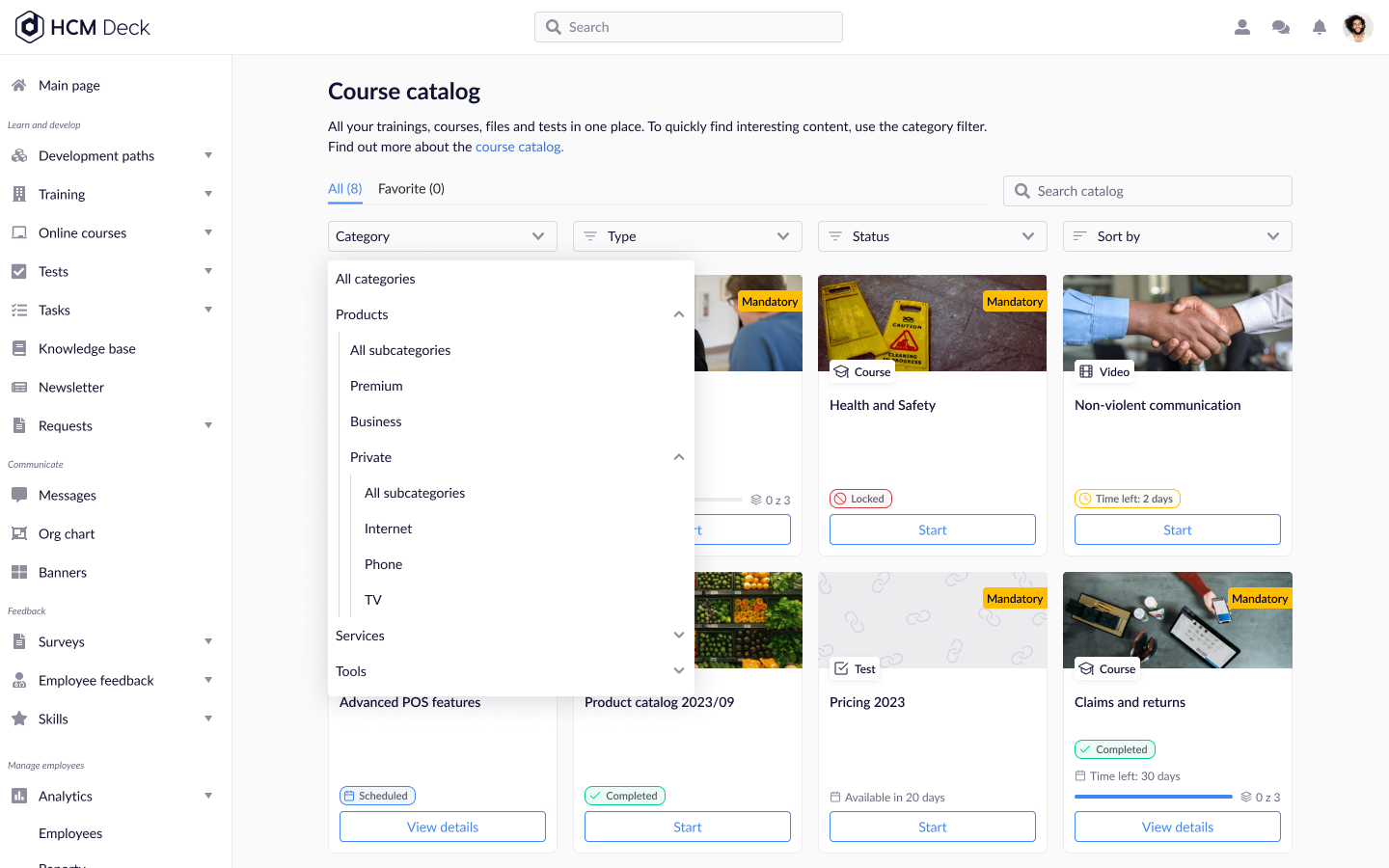The height and width of the screenshot is (868, 1389).
Task: Click the top Search field
Action: click(x=689, y=27)
